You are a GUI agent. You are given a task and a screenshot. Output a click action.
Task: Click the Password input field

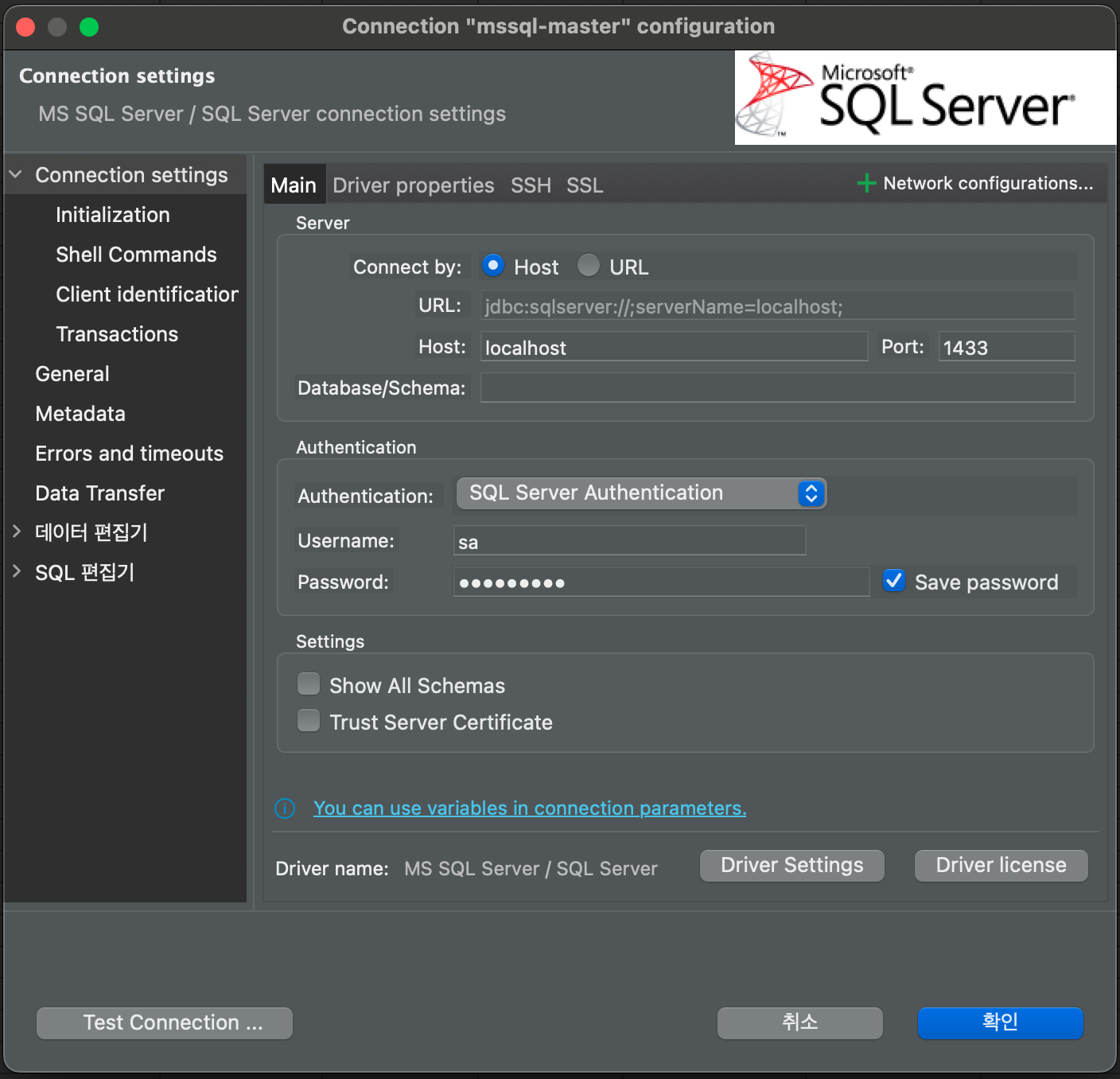(661, 582)
